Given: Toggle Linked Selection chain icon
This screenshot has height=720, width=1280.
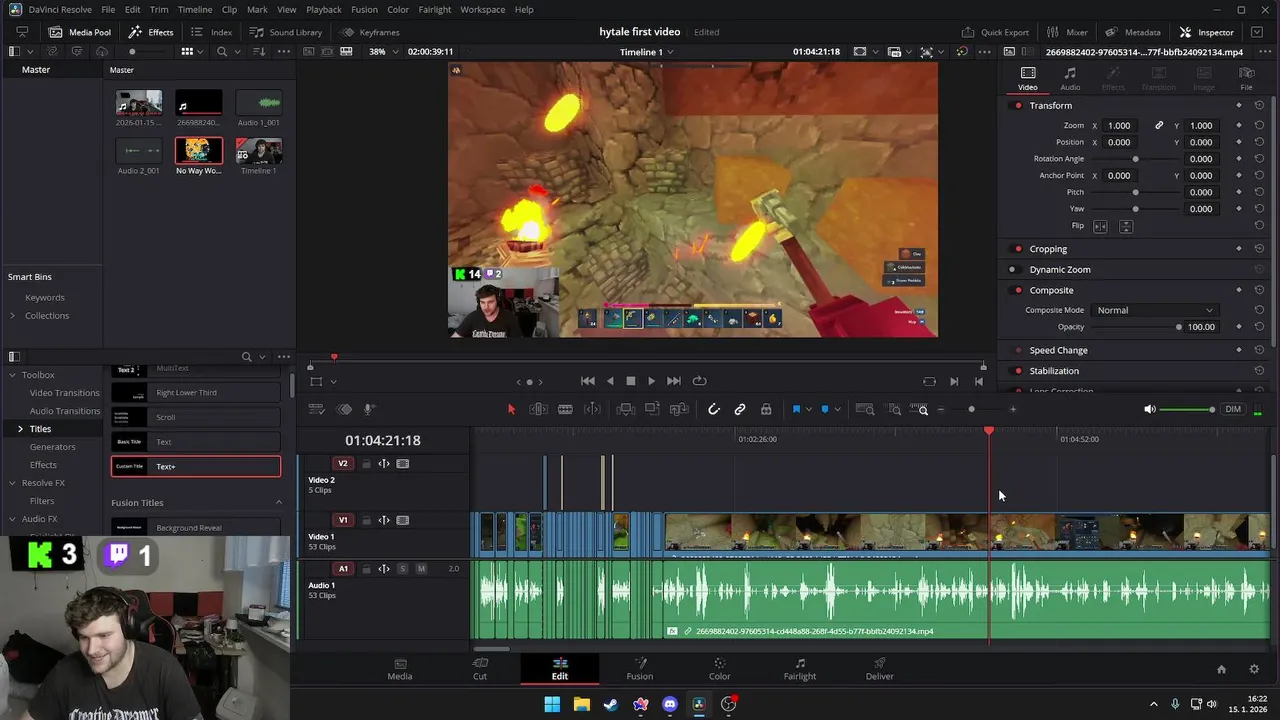Looking at the screenshot, I should pos(740,409).
